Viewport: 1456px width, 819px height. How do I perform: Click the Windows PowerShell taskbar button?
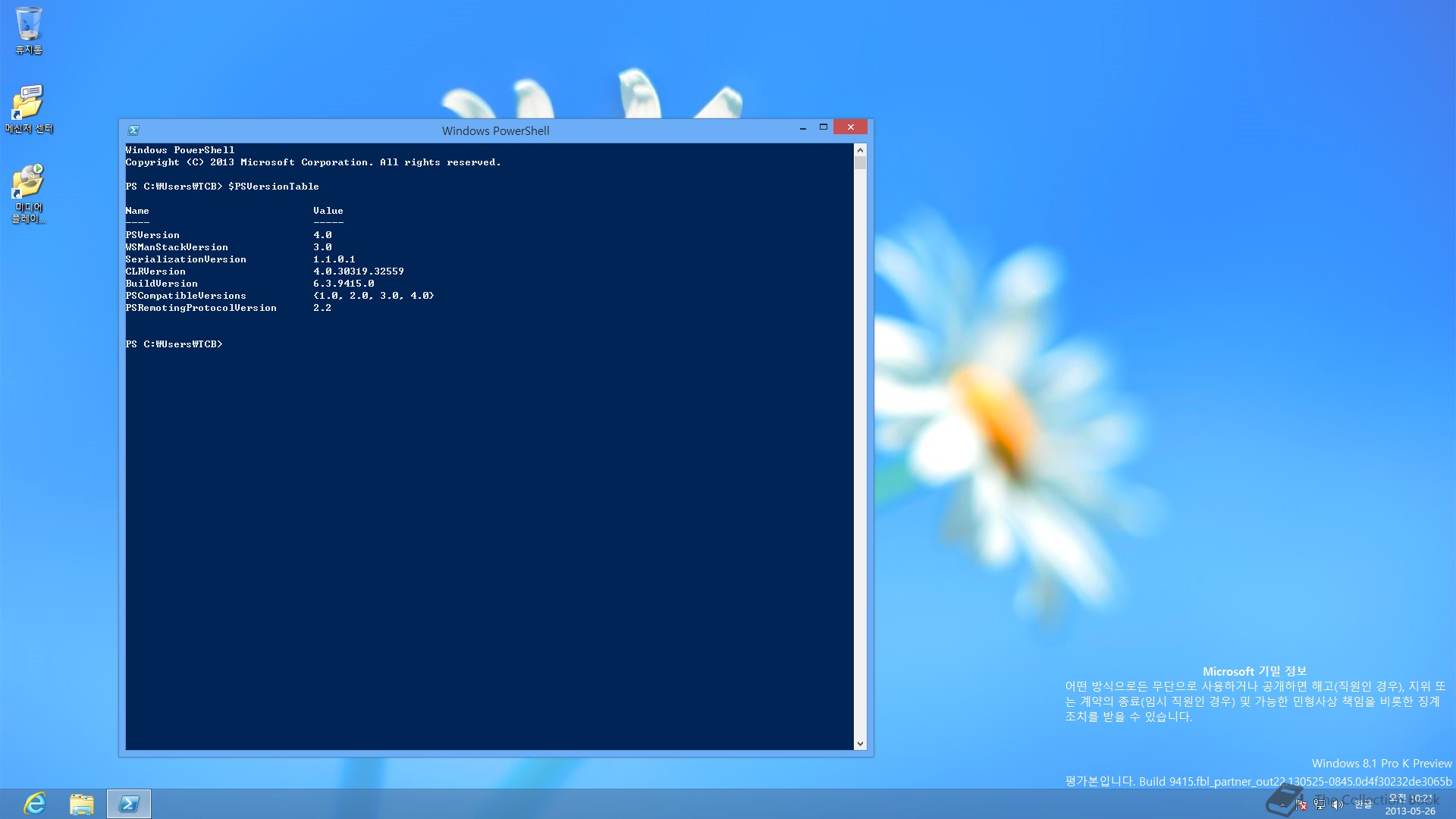click(x=129, y=804)
